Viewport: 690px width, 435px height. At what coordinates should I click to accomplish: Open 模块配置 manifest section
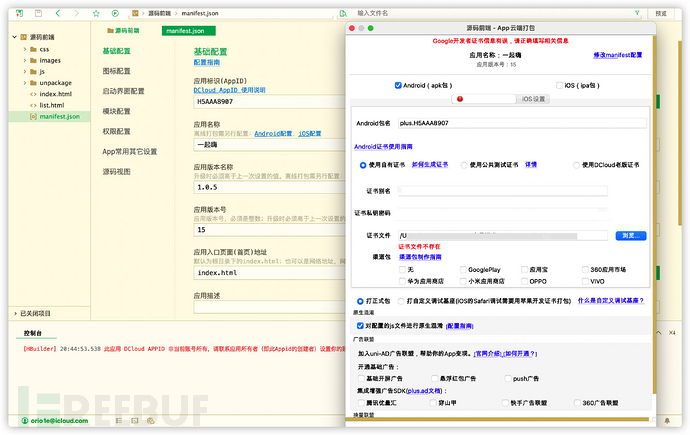tap(116, 111)
